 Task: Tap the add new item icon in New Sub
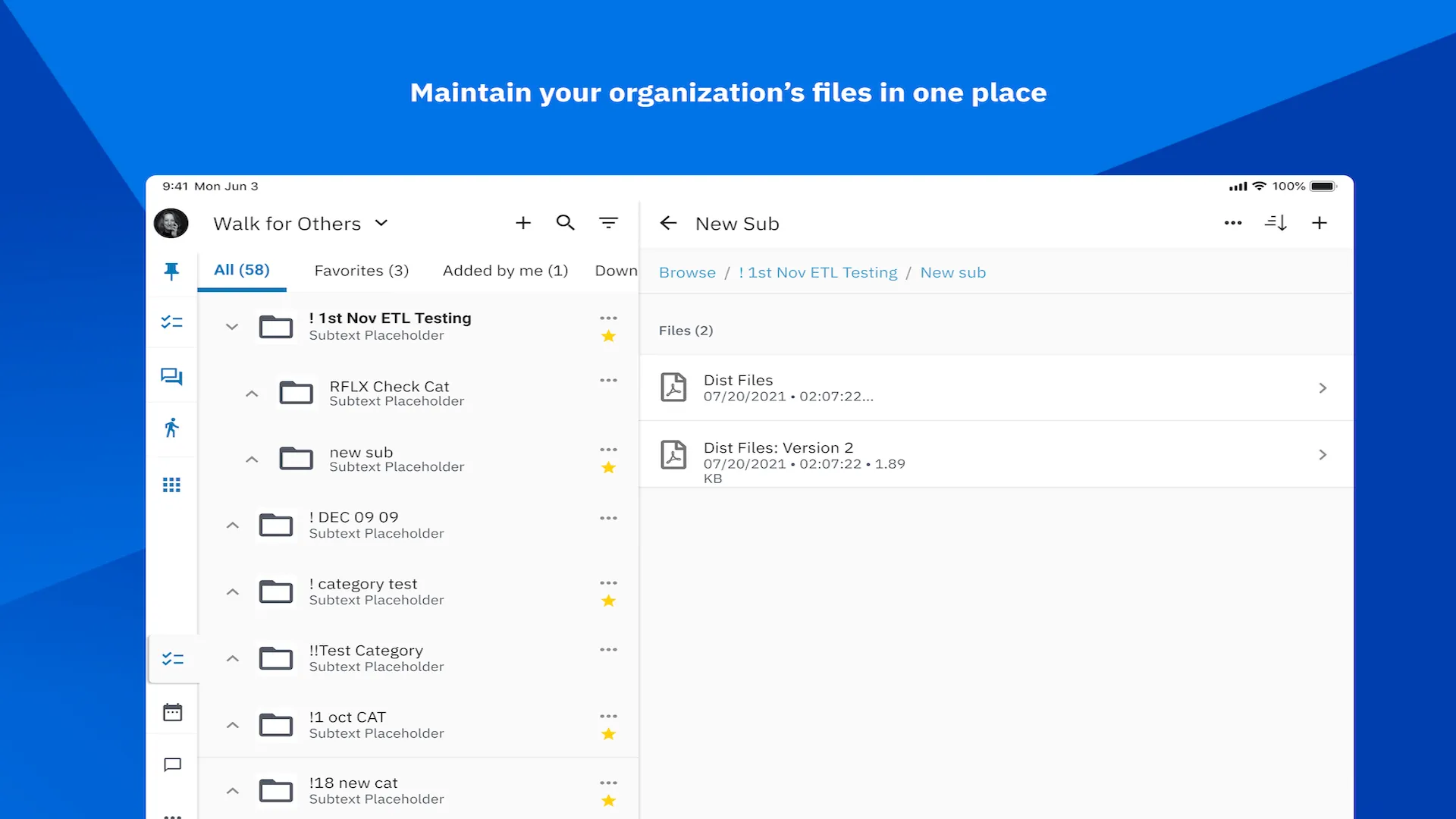[x=1321, y=223]
